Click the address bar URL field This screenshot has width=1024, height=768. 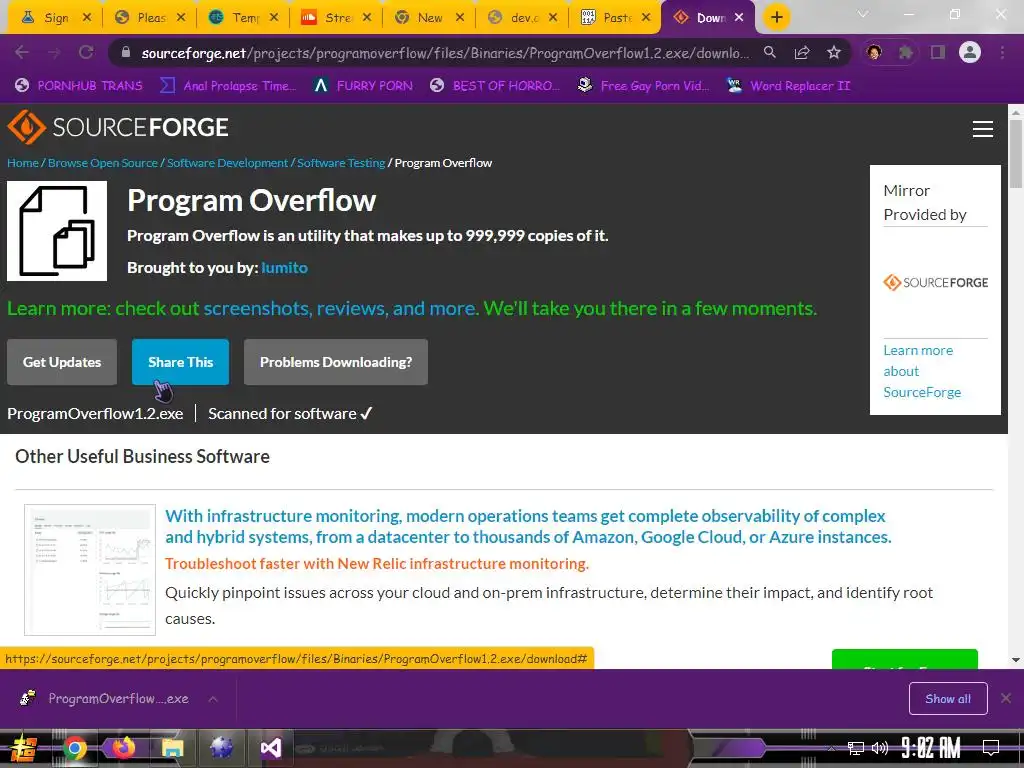pos(444,53)
